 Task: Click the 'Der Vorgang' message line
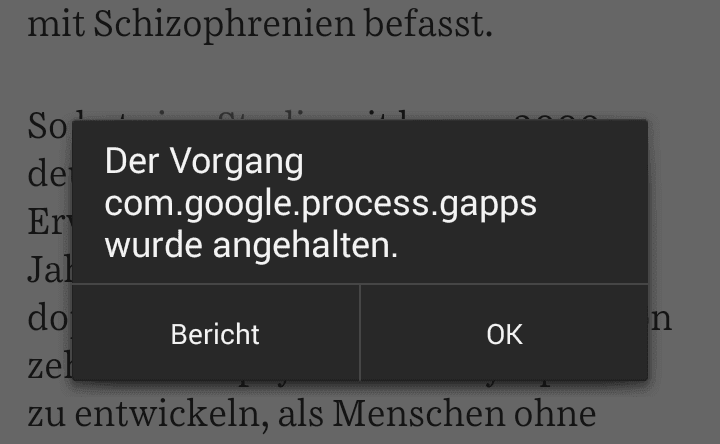click(204, 162)
